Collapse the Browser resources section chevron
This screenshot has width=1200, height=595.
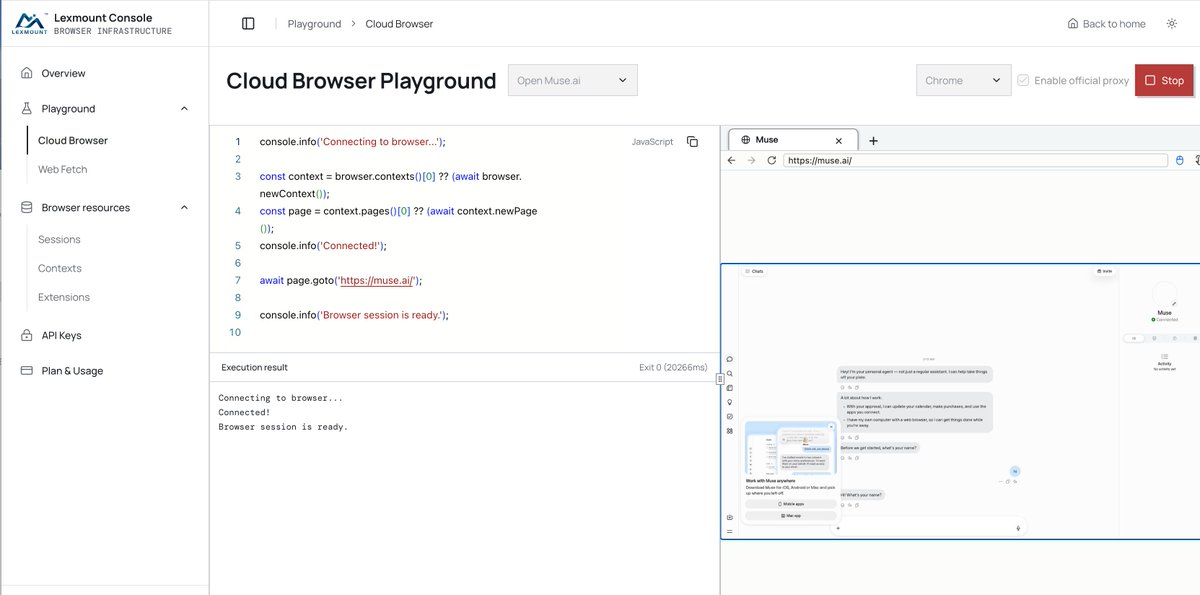point(184,208)
